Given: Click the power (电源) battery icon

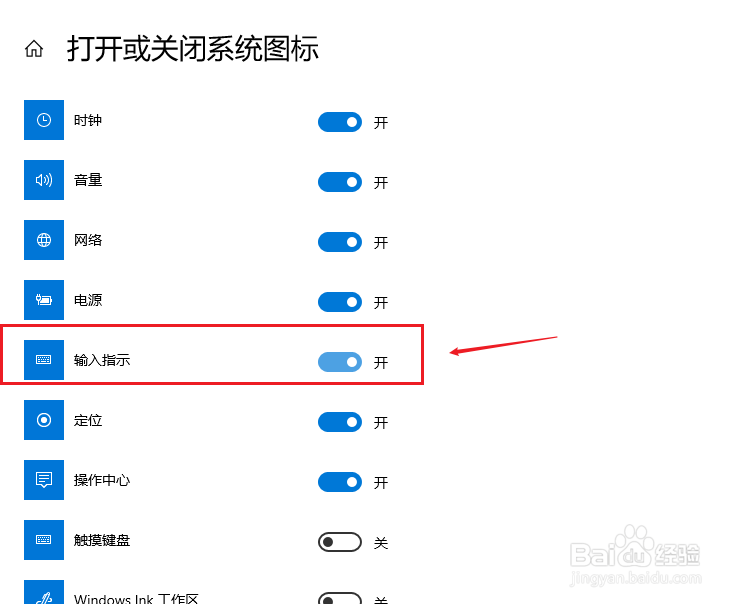Looking at the screenshot, I should coord(44,300).
